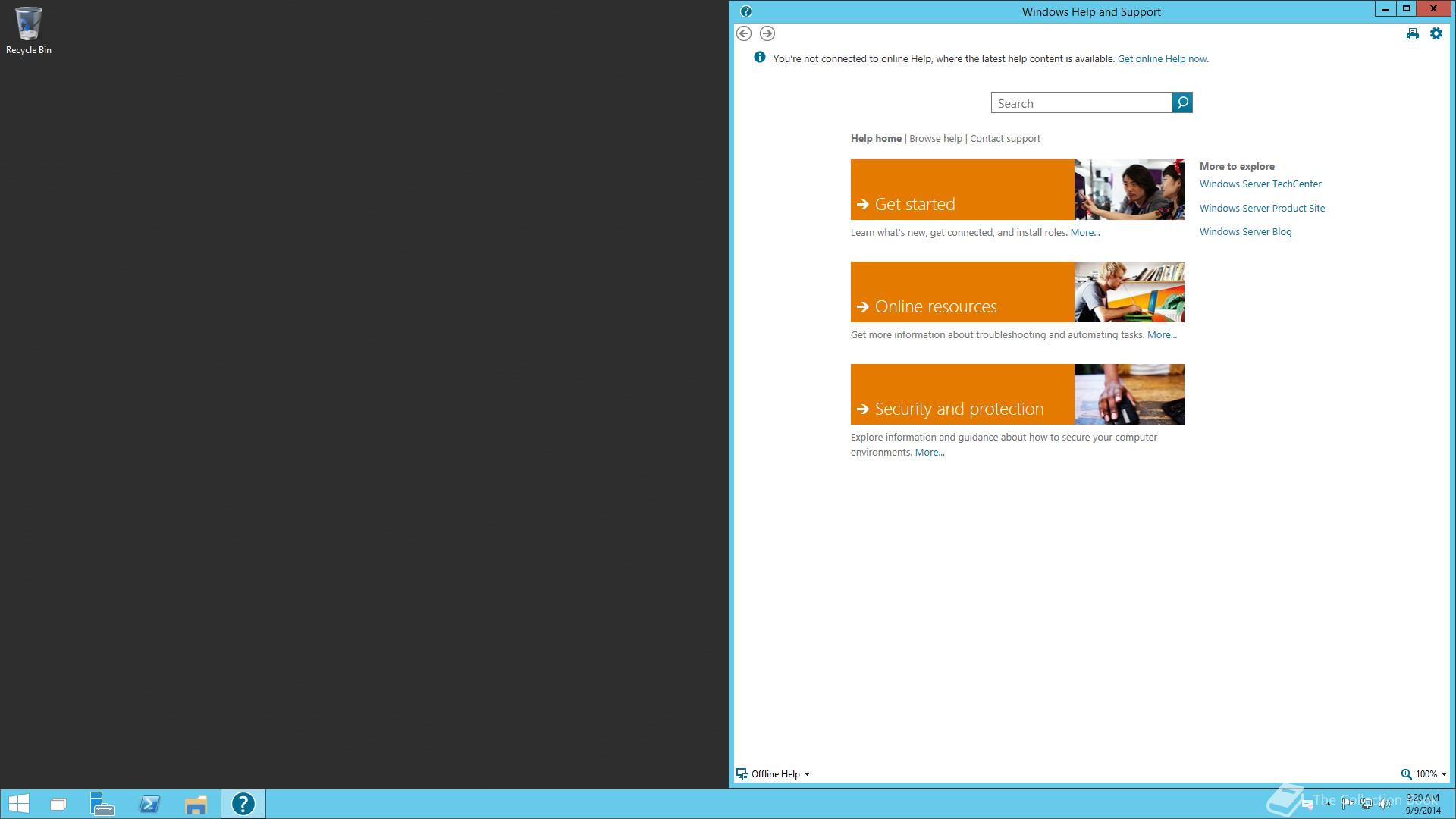Viewport: 1456px width, 819px height.
Task: Open Windows Server Product Site link
Action: tap(1262, 208)
